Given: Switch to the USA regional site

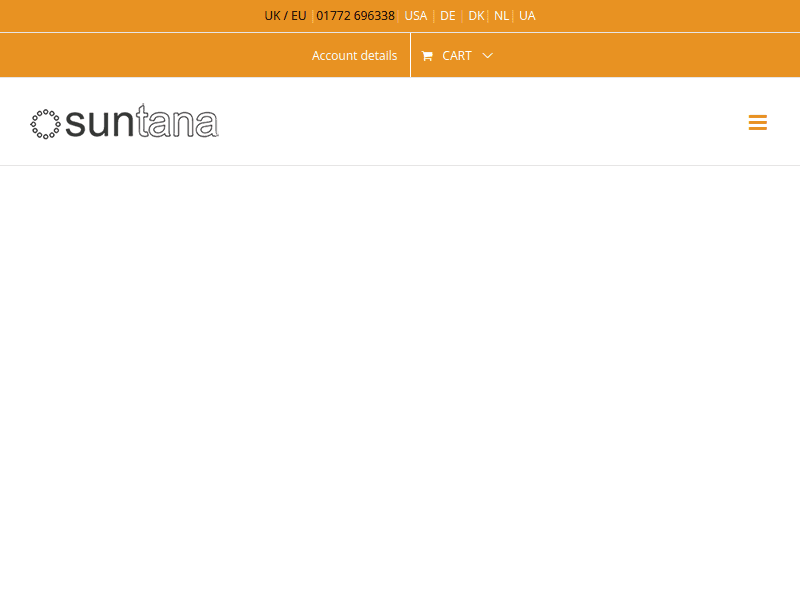Looking at the screenshot, I should (415, 15).
